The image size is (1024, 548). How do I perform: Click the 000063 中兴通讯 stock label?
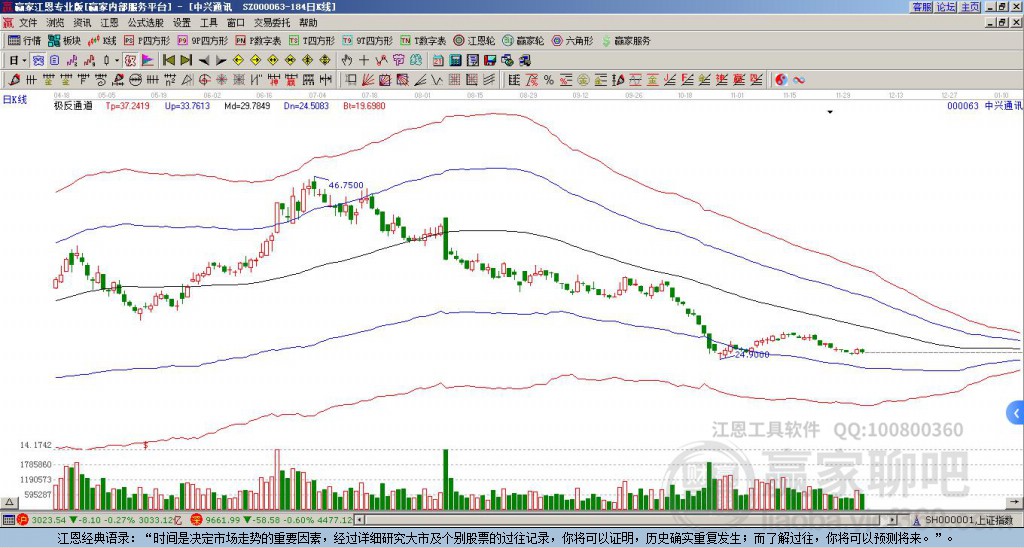[984, 106]
